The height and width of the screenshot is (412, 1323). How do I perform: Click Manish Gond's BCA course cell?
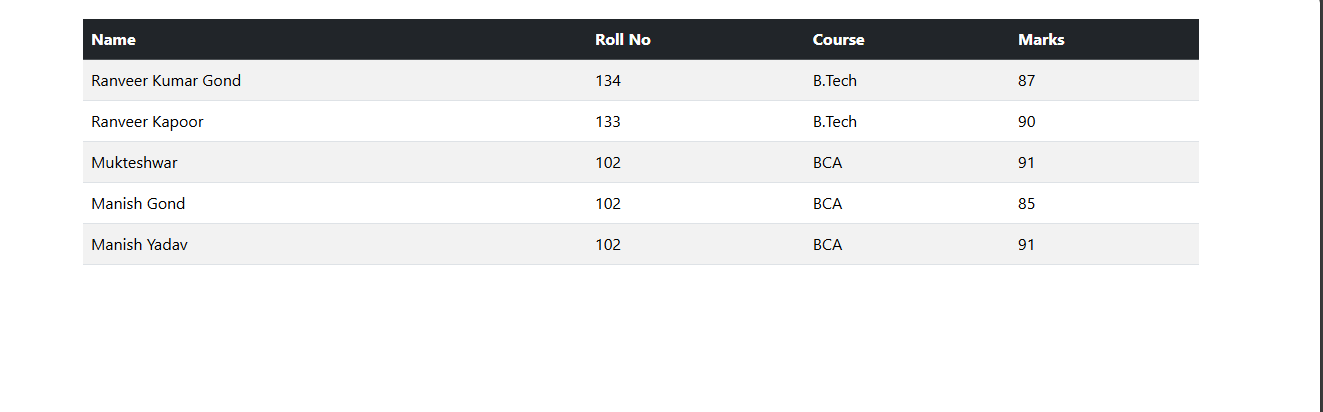pos(827,204)
